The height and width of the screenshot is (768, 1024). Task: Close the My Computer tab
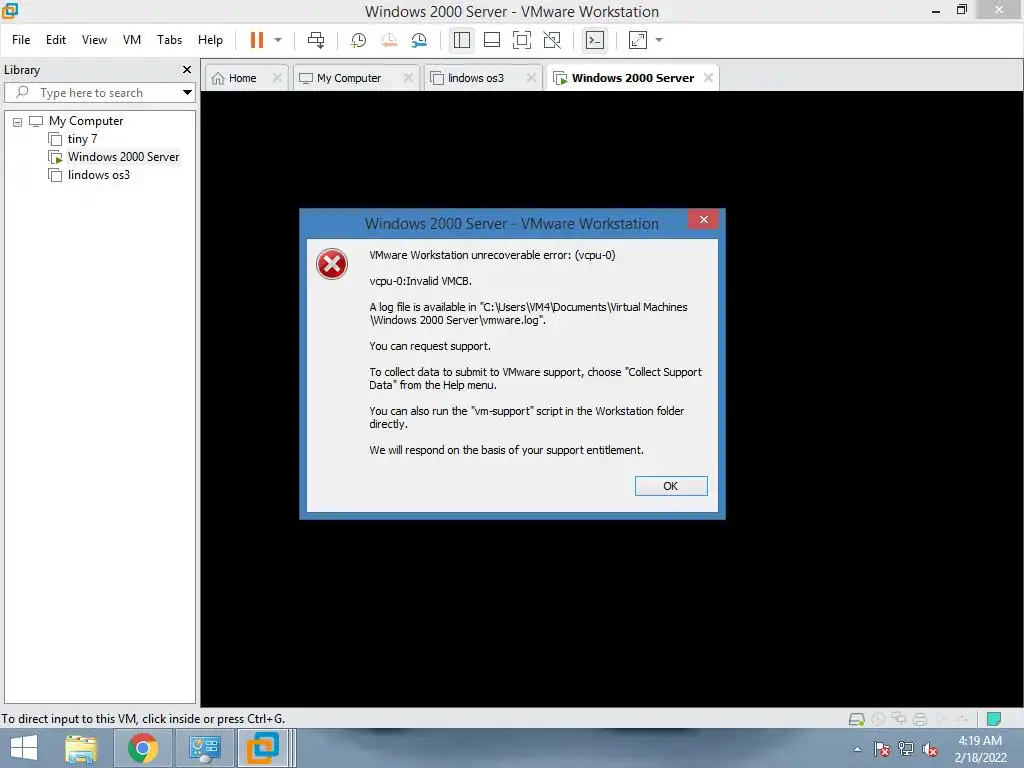coord(408,78)
